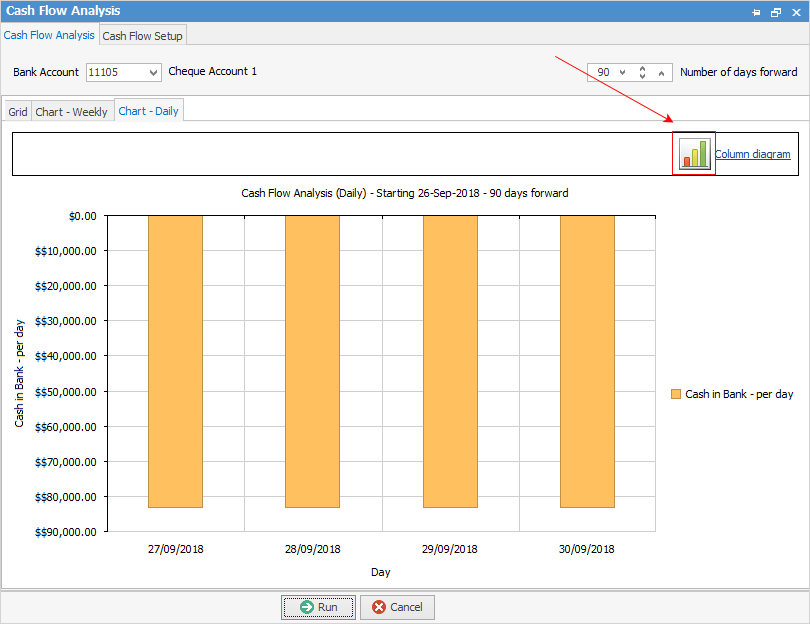Click the down spinner arrow beside days field
The height and width of the screenshot is (624, 810).
[642, 76]
